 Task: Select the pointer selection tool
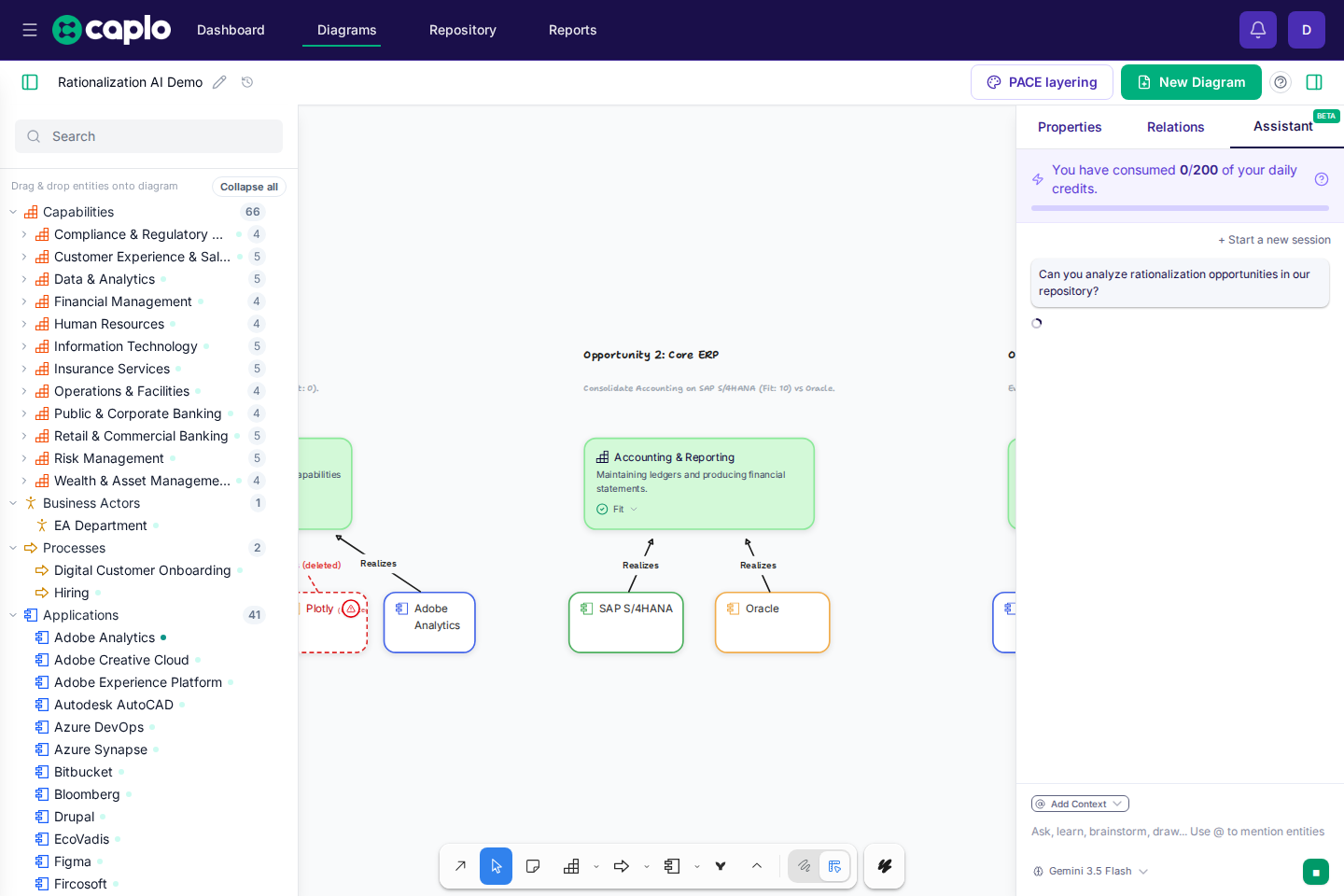click(496, 866)
